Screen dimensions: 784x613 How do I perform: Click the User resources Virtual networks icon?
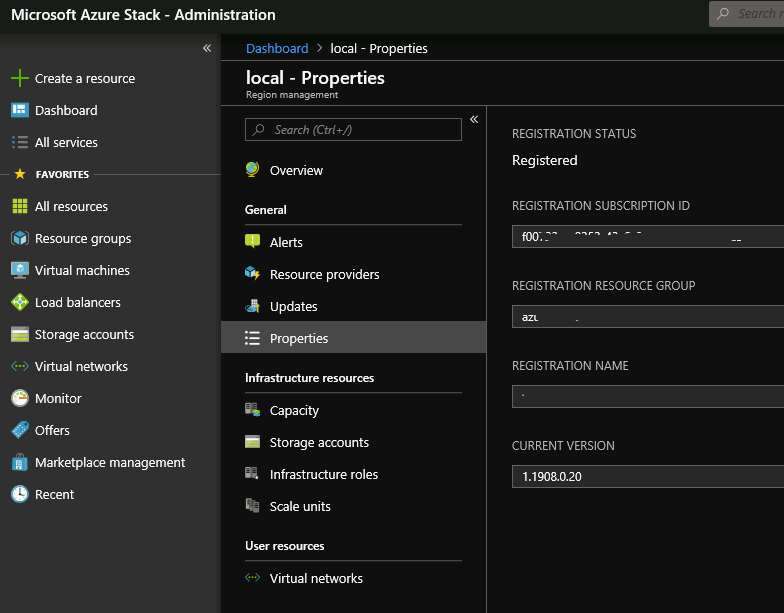pyautogui.click(x=252, y=578)
